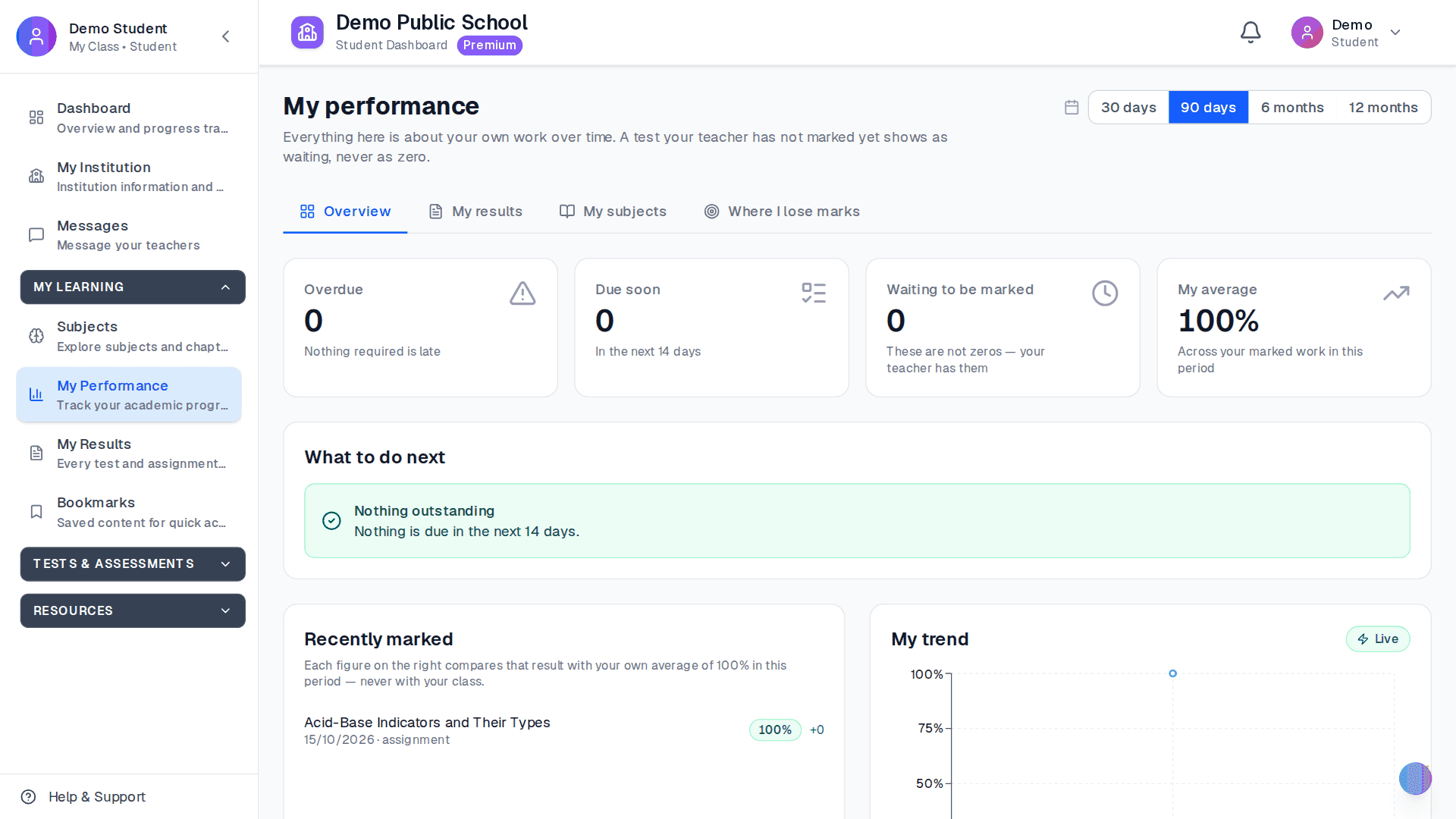Viewport: 1456px width, 819px height.
Task: Select the 90 days range
Action: pyautogui.click(x=1208, y=108)
